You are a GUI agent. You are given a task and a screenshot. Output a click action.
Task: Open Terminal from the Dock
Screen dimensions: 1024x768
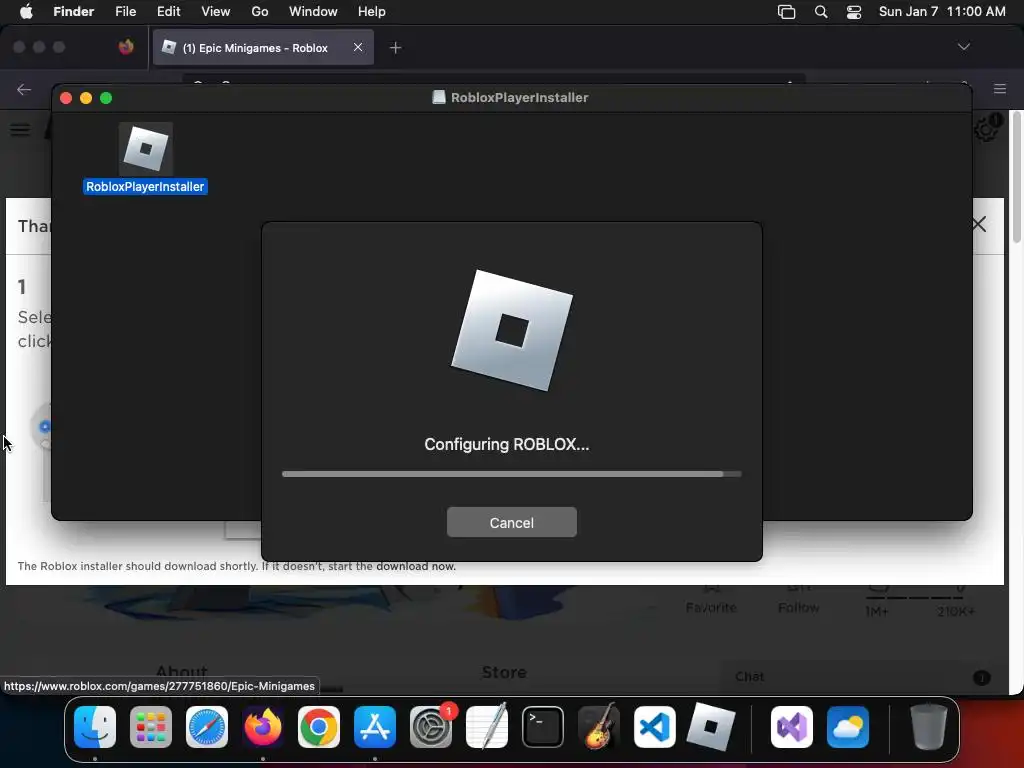tap(543, 727)
